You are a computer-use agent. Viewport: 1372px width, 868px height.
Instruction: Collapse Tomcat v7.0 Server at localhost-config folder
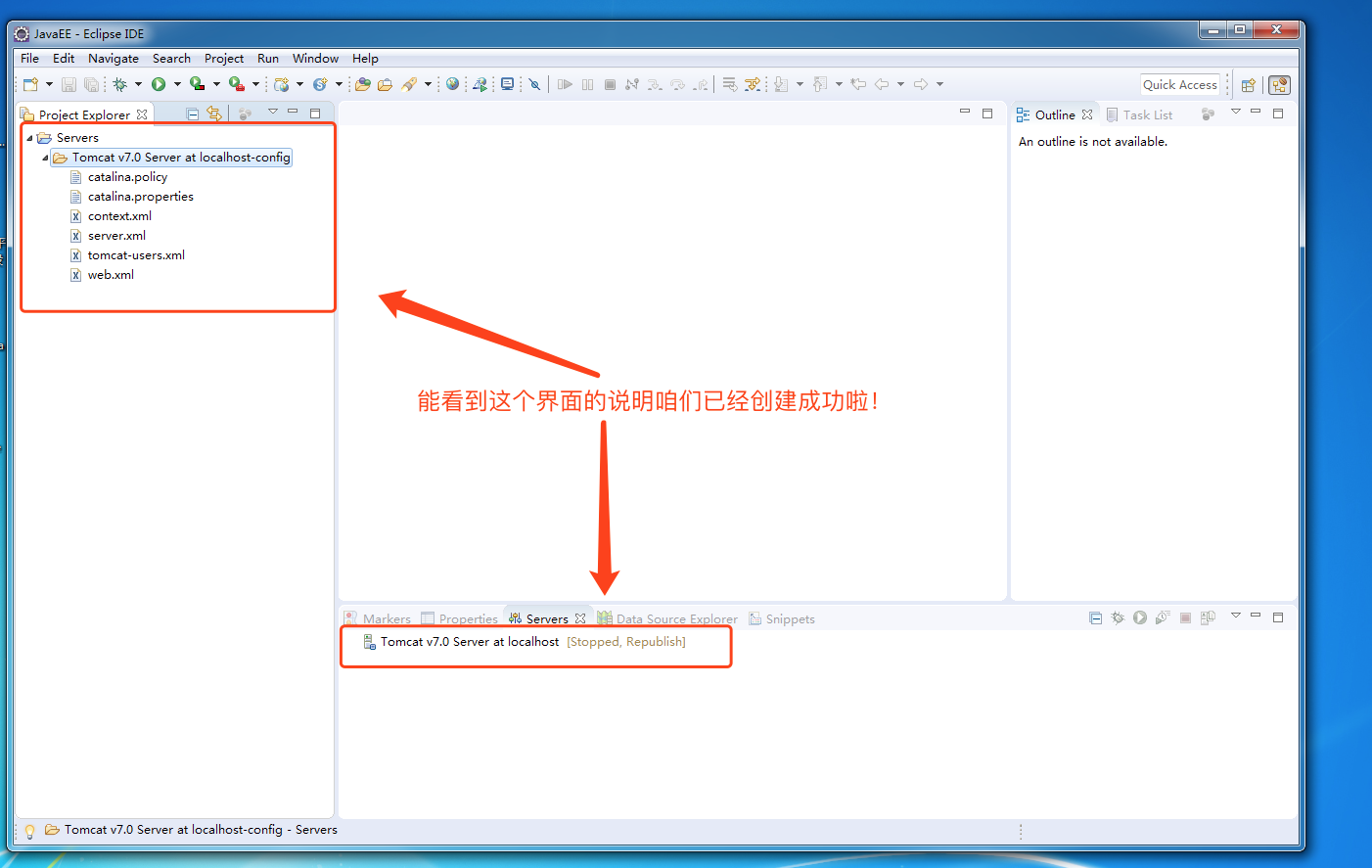(x=45, y=158)
